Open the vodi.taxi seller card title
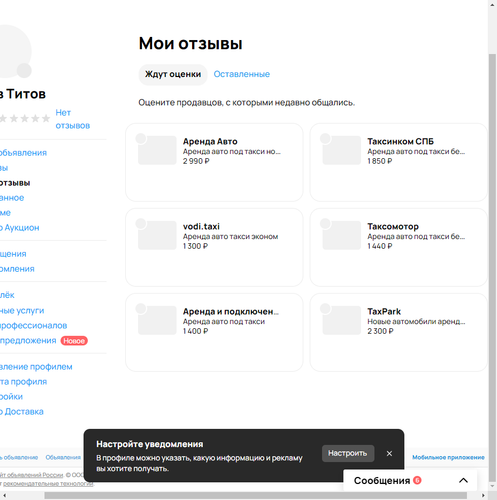Screen dimensions: 497x500 tap(201, 226)
